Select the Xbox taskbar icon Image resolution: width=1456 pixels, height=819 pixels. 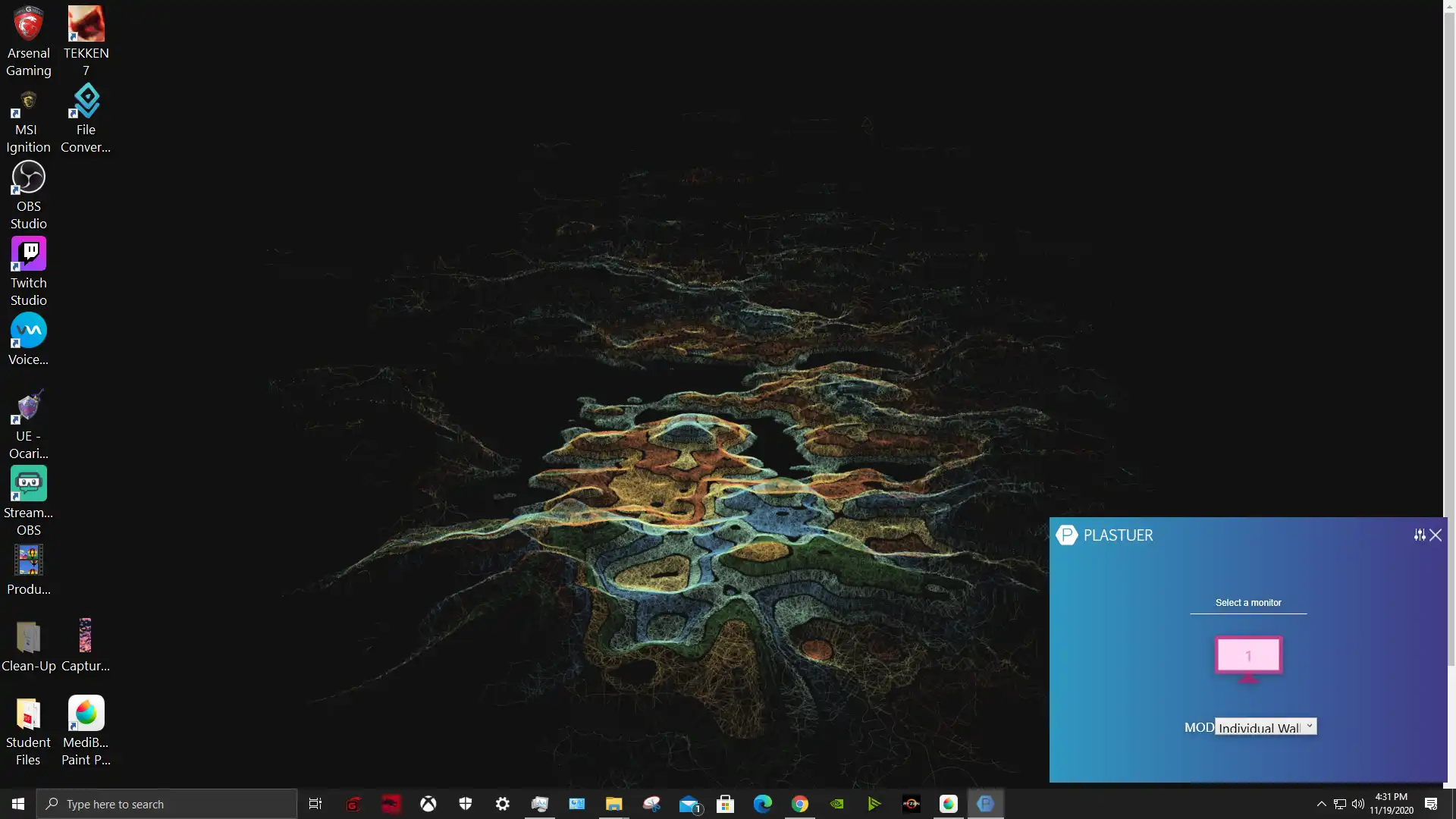click(428, 803)
